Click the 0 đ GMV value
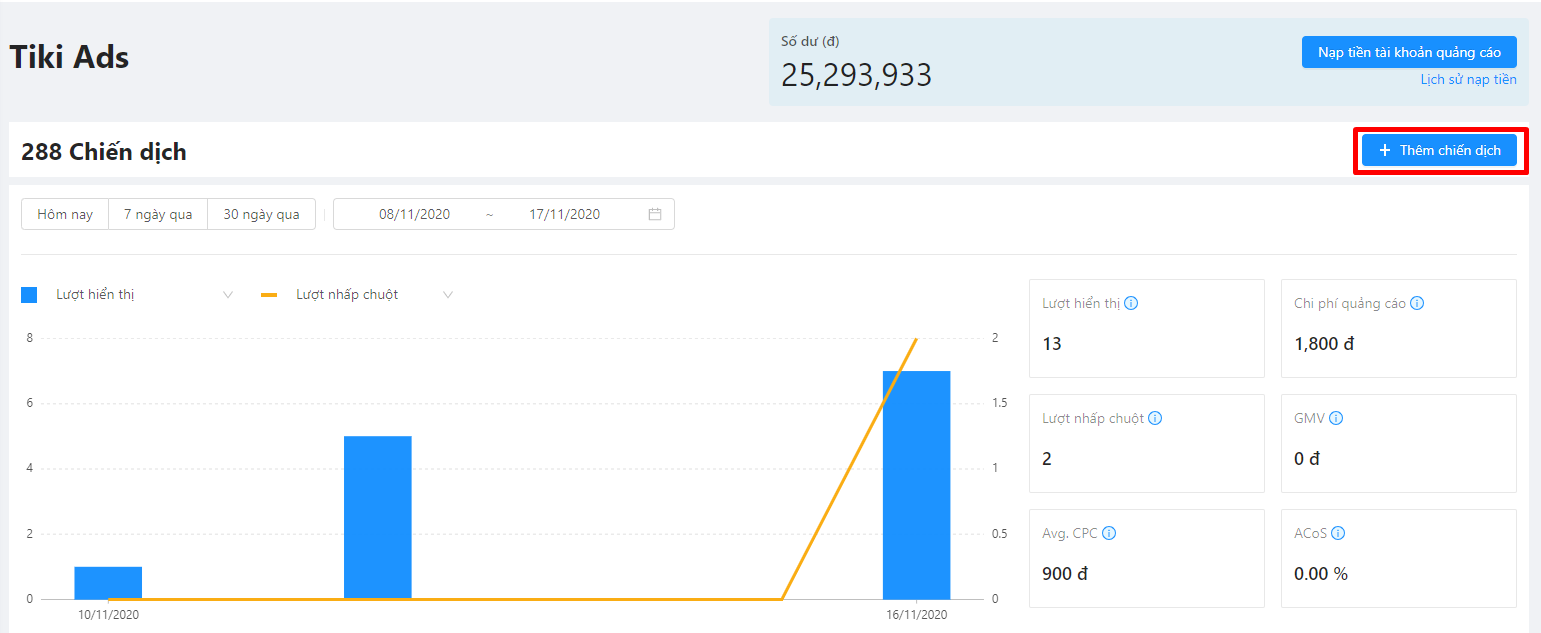The height and width of the screenshot is (633, 1541). click(x=1307, y=459)
